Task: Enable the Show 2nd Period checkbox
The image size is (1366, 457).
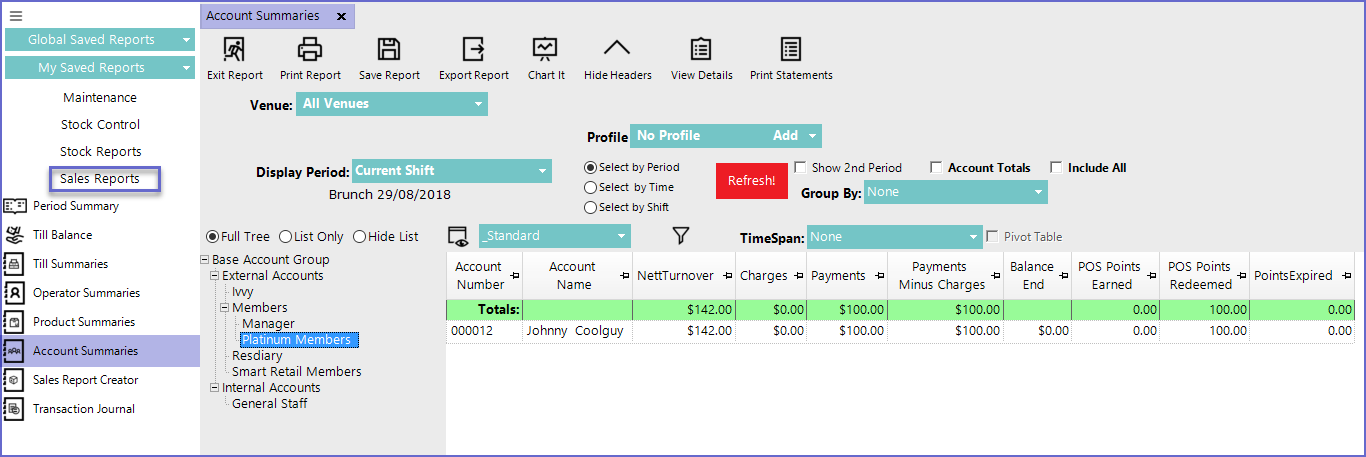Action: tap(800, 168)
